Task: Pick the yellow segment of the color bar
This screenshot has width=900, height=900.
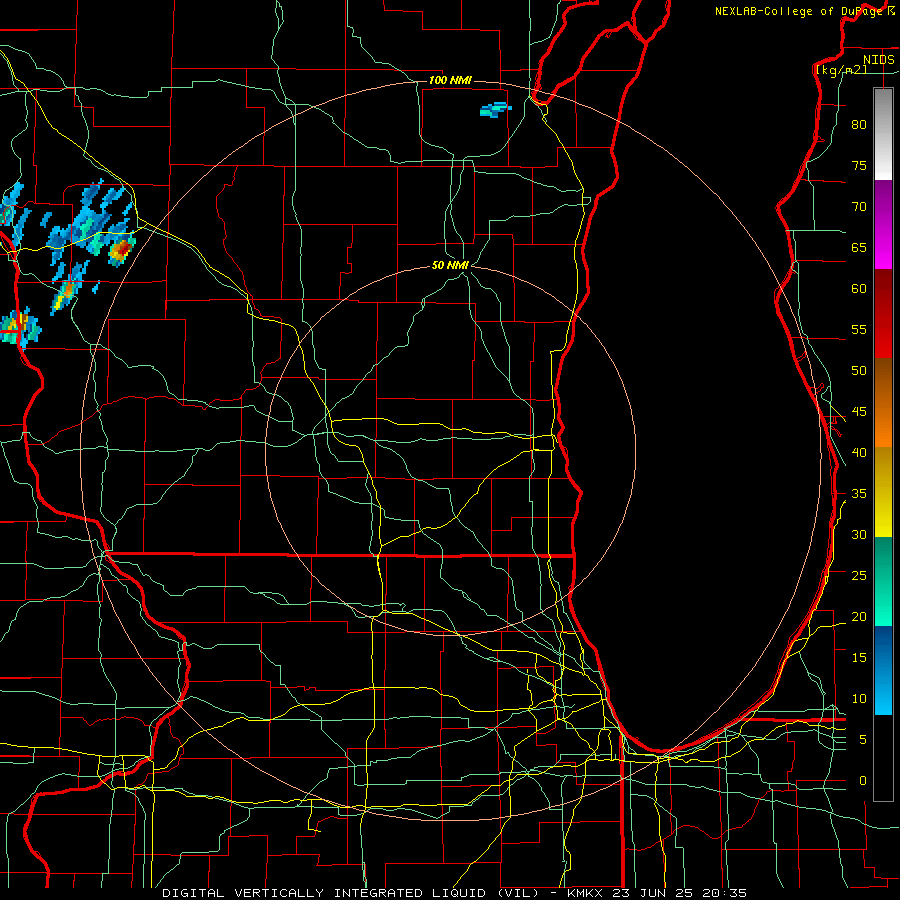Action: 883,492
